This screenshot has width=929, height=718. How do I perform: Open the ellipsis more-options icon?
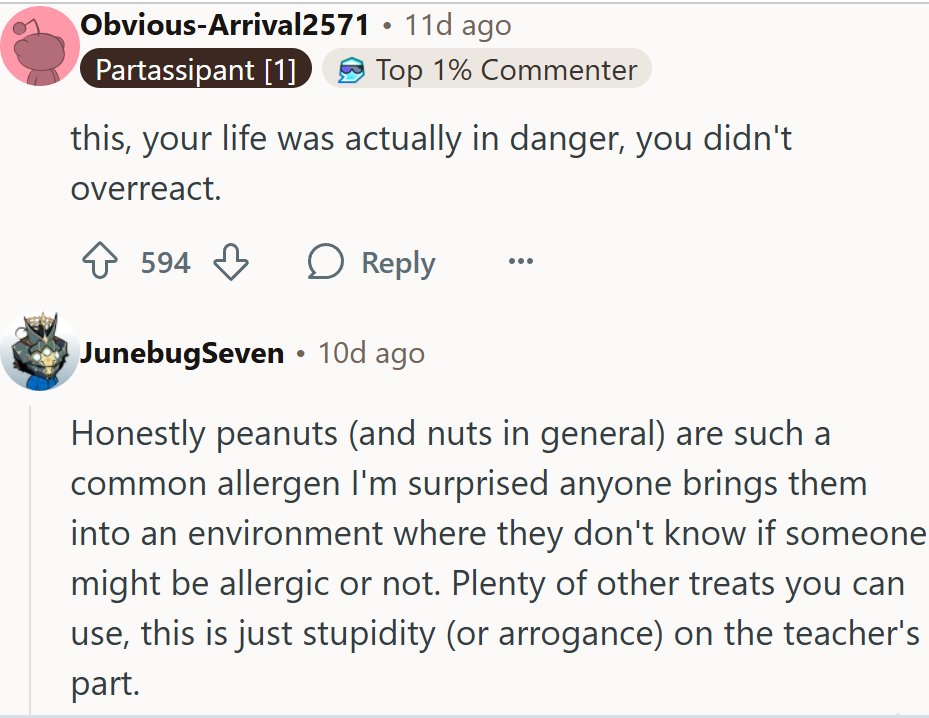[519, 261]
